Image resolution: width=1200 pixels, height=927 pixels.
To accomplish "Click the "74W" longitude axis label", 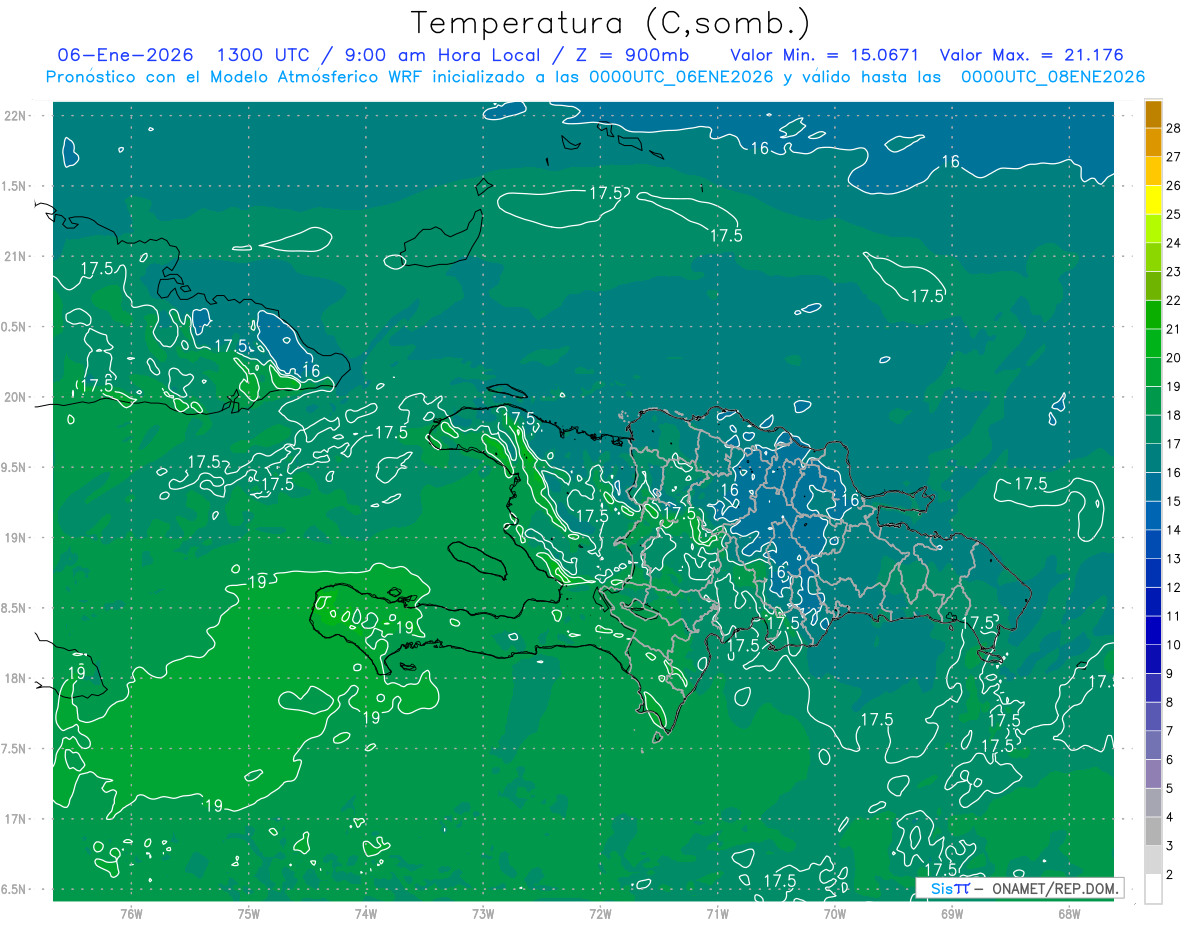I will (x=365, y=914).
